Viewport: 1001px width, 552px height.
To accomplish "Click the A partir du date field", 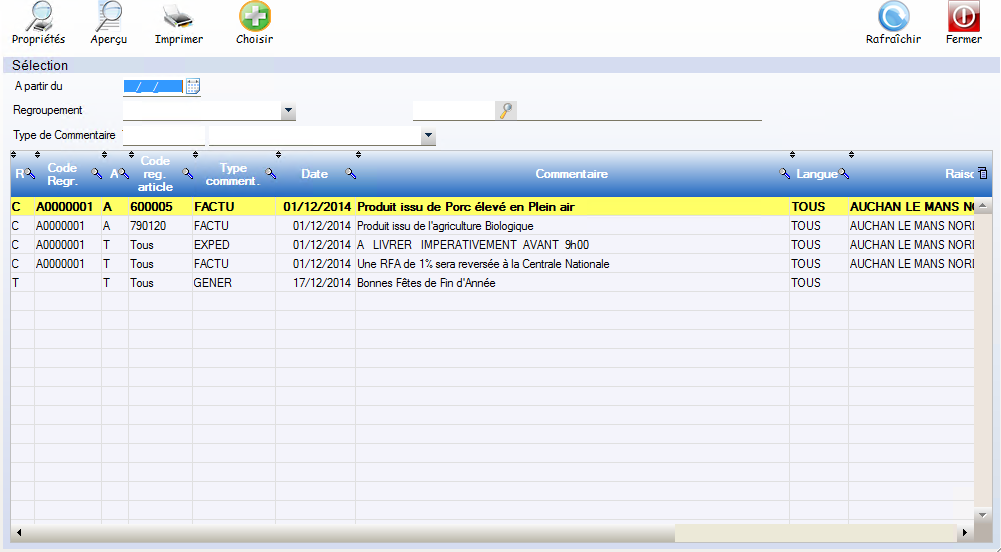I will tap(153, 86).
